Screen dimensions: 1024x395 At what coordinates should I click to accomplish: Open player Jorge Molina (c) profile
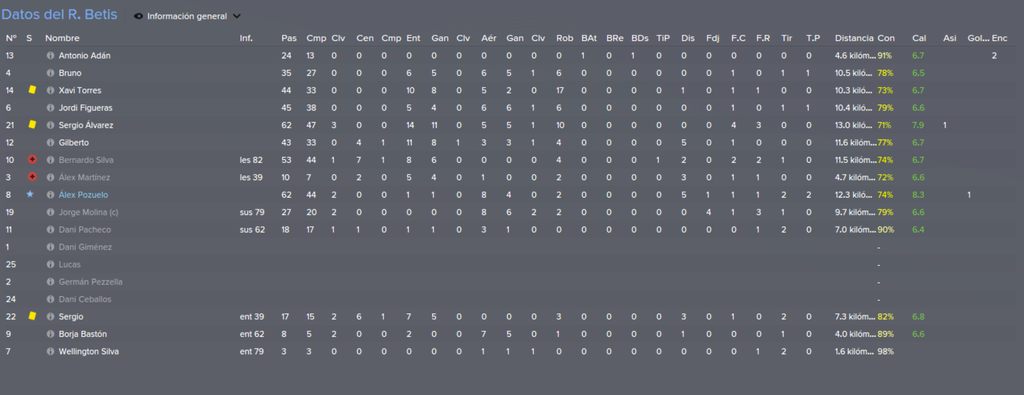point(88,212)
